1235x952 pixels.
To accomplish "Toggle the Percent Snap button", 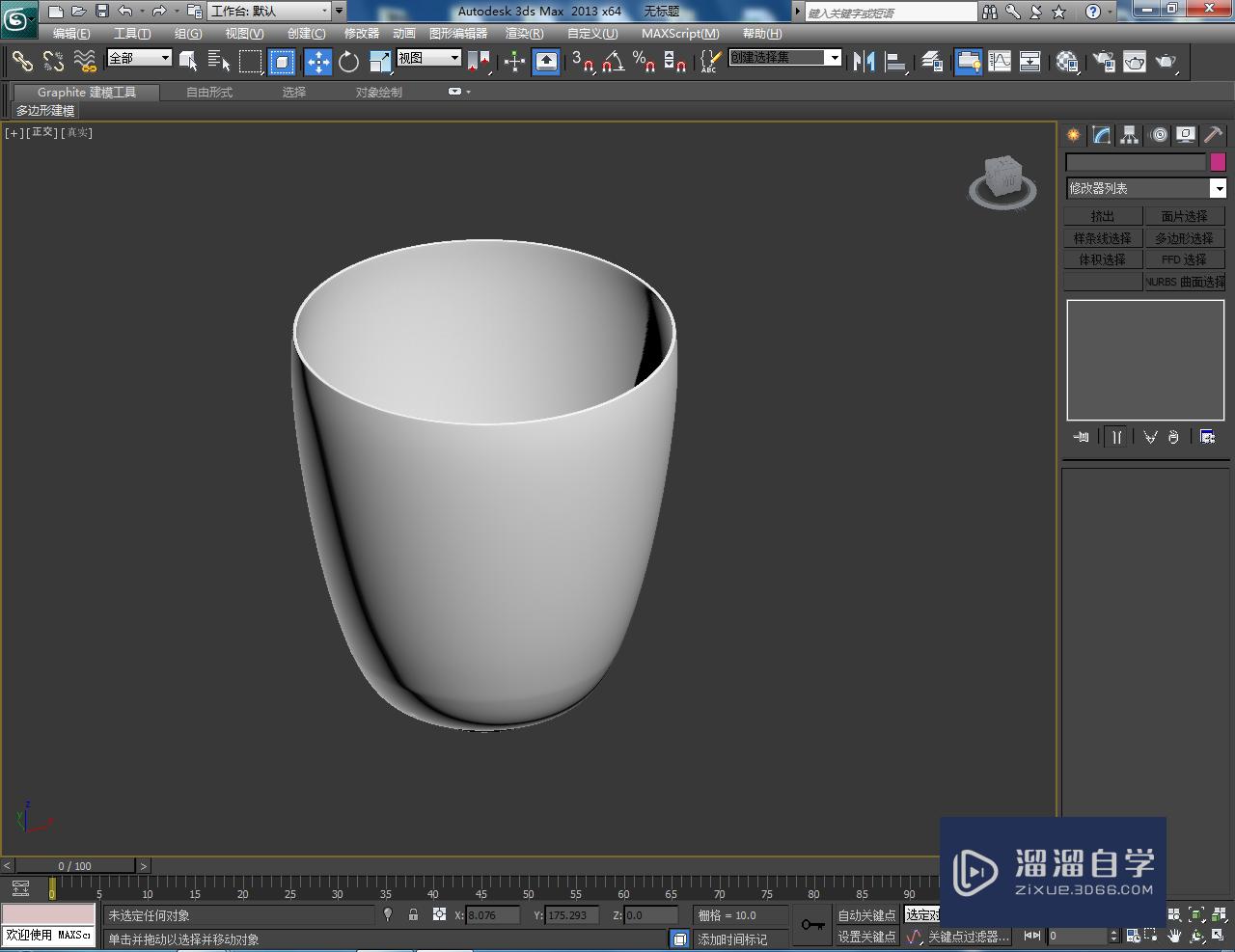I will pyautogui.click(x=644, y=61).
